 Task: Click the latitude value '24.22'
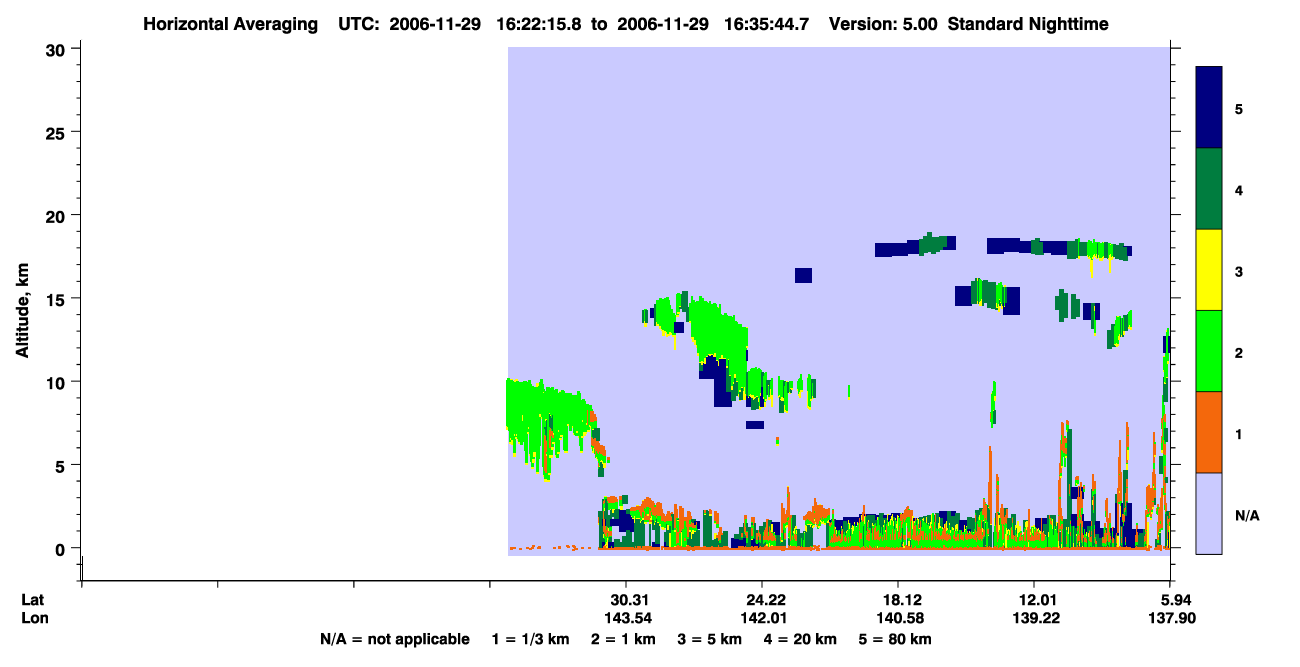762,599
